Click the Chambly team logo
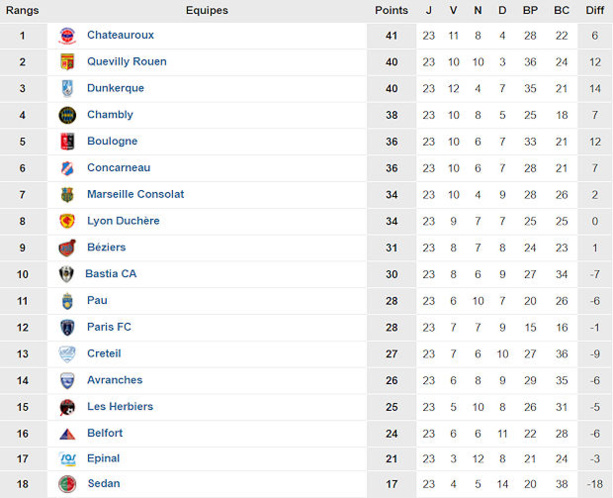Viewport: 613px width, 498px height. pos(67,115)
